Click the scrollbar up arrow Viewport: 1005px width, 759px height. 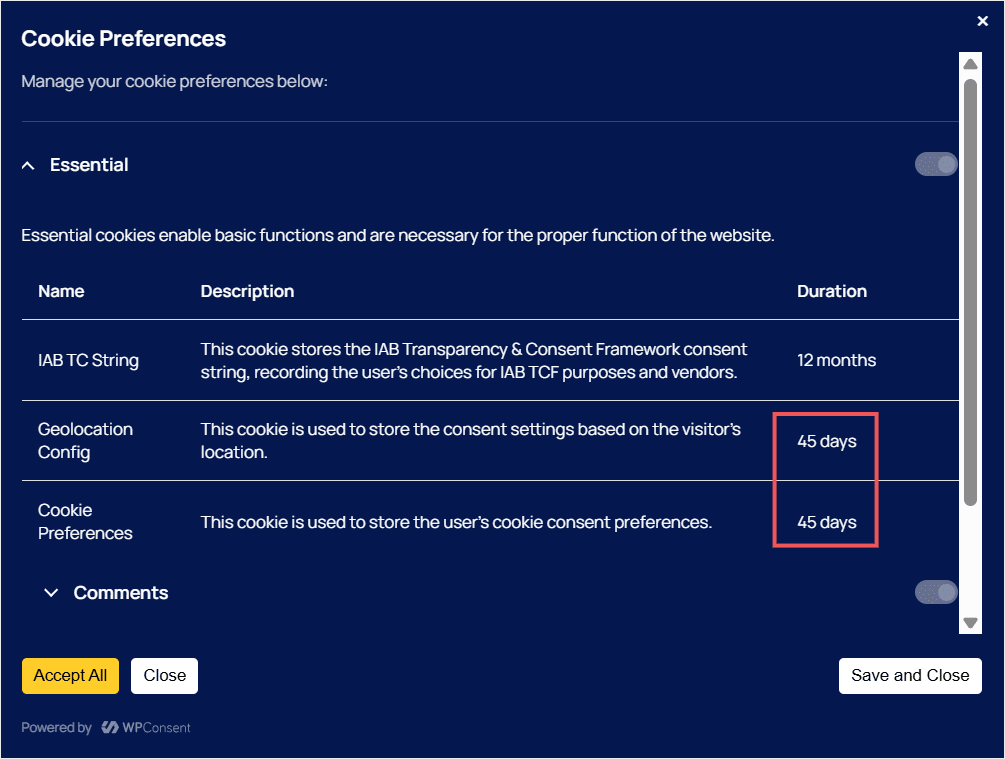[x=970, y=63]
